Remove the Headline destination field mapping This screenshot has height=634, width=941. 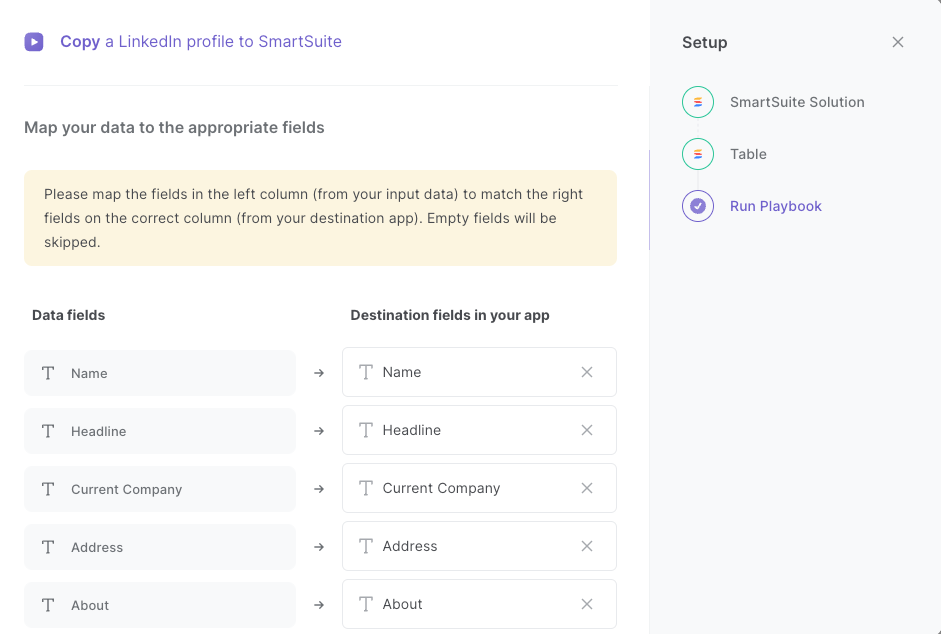tap(586, 430)
